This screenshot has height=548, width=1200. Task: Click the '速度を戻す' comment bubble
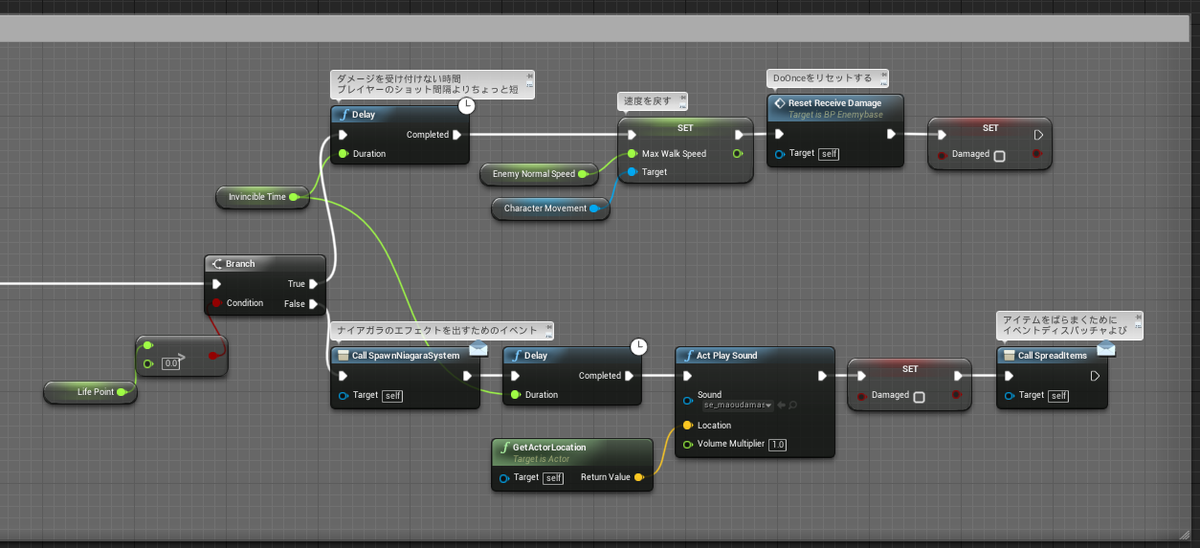652,99
